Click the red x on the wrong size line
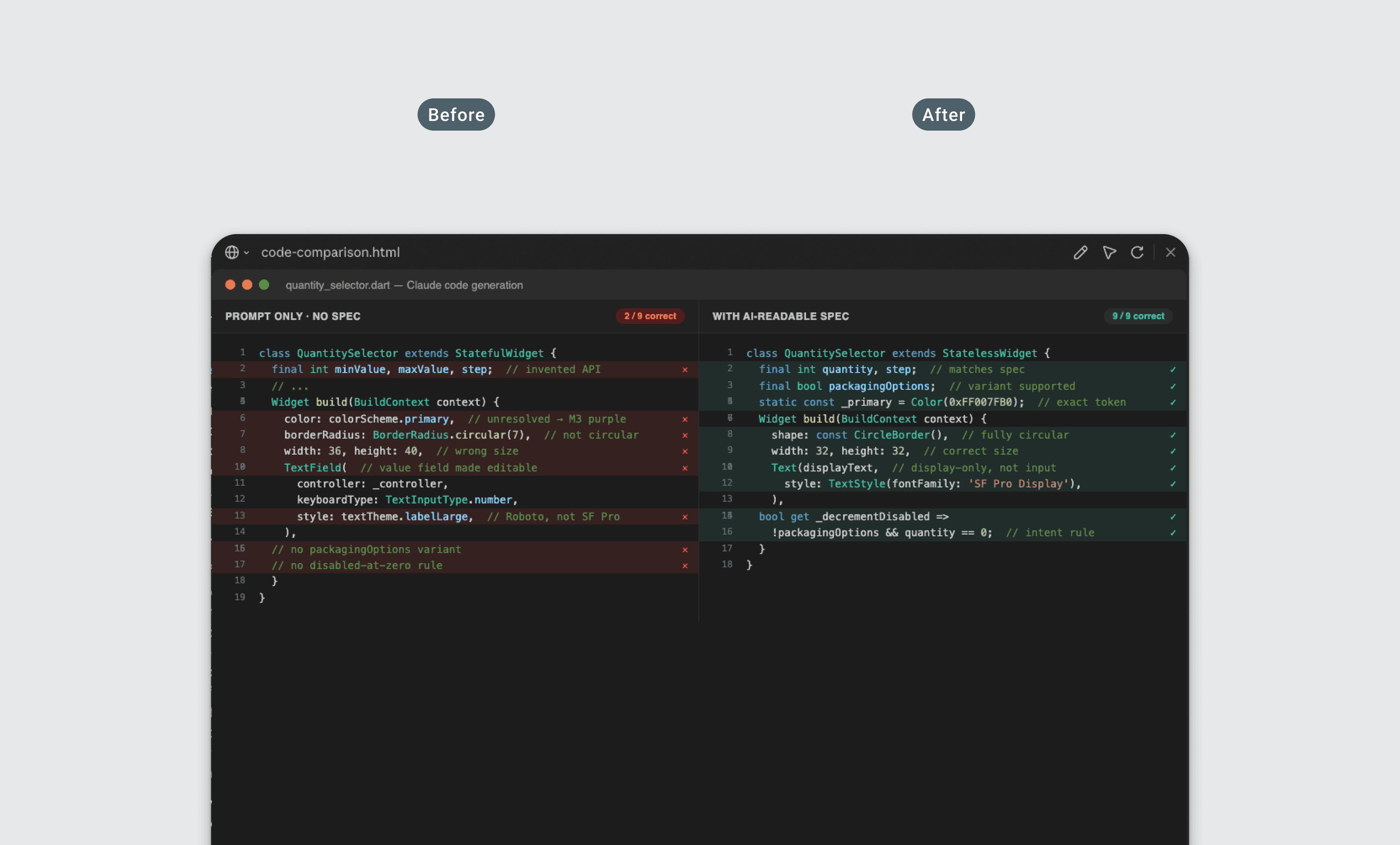Viewport: 1400px width, 845px height. point(685,451)
